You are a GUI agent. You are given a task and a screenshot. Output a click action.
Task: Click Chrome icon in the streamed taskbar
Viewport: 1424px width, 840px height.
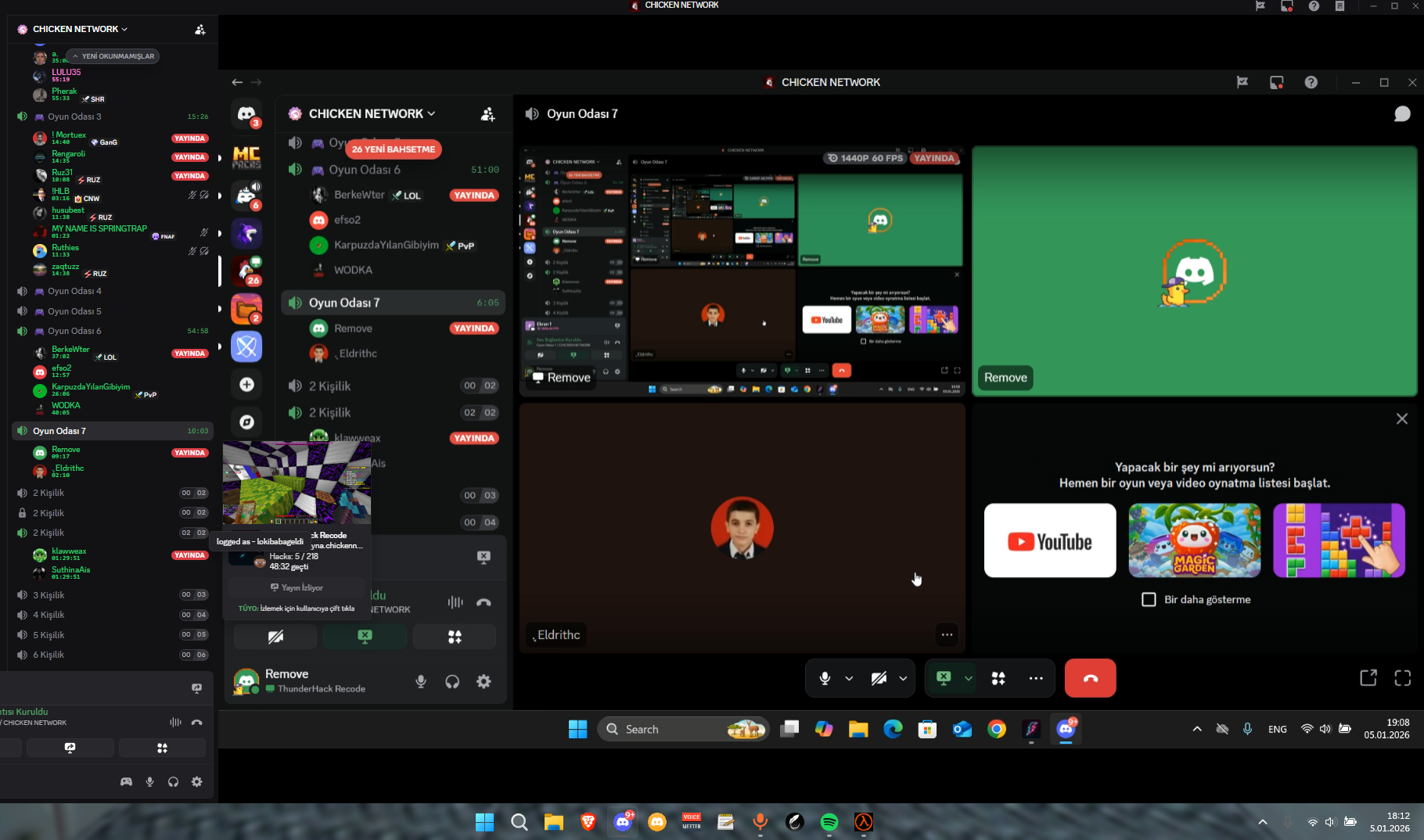[x=997, y=729]
